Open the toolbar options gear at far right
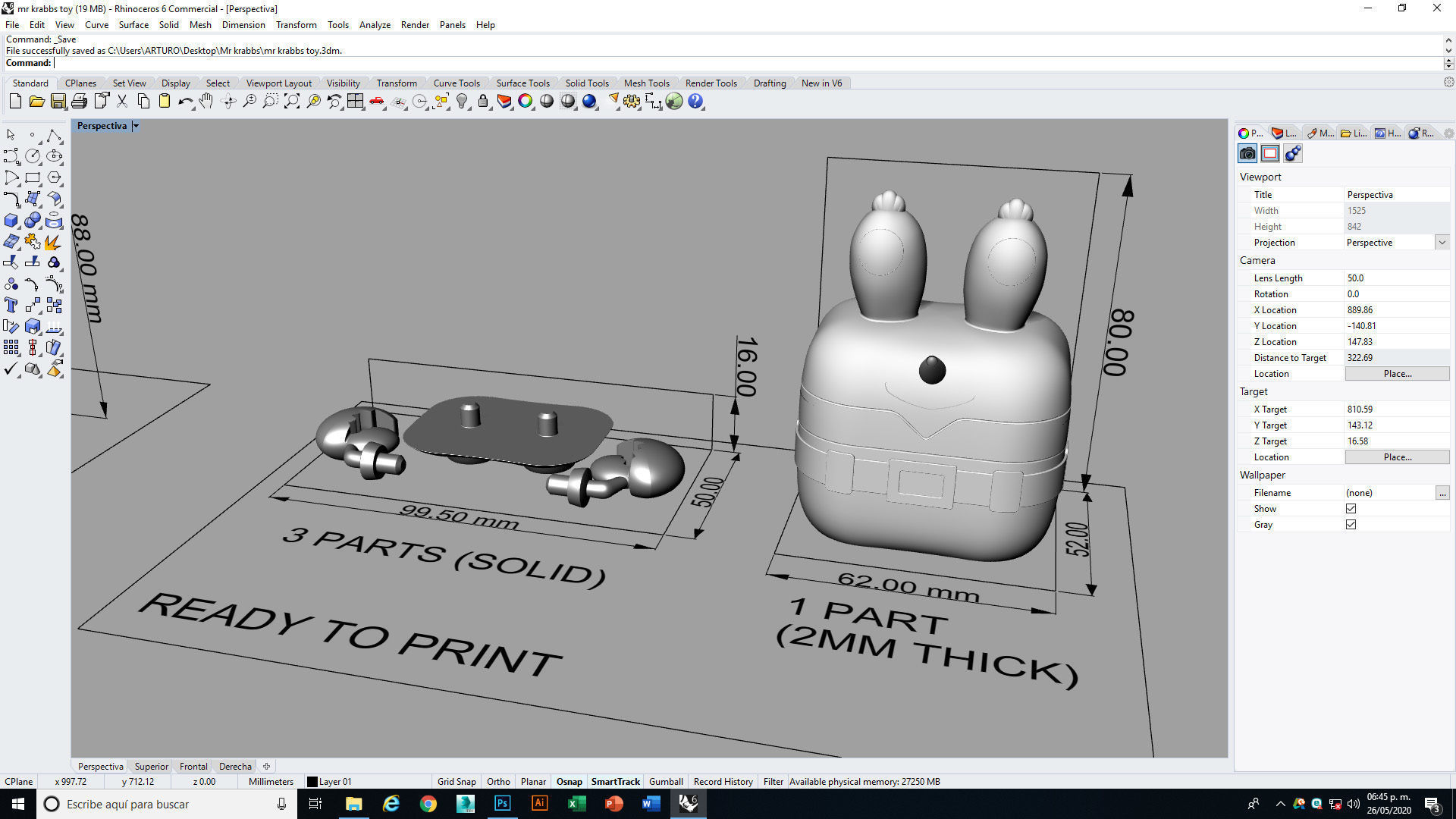The image size is (1456, 819). [1448, 82]
